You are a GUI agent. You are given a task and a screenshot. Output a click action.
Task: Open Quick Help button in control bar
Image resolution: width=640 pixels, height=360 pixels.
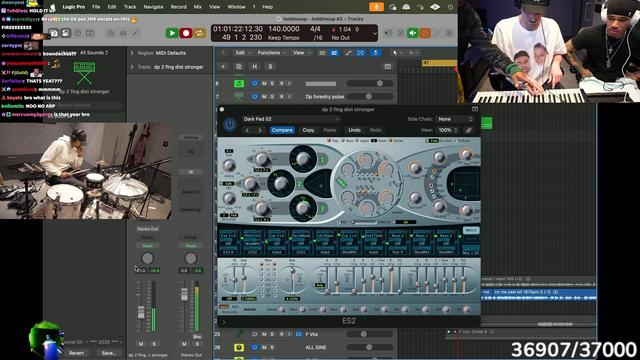(78, 33)
